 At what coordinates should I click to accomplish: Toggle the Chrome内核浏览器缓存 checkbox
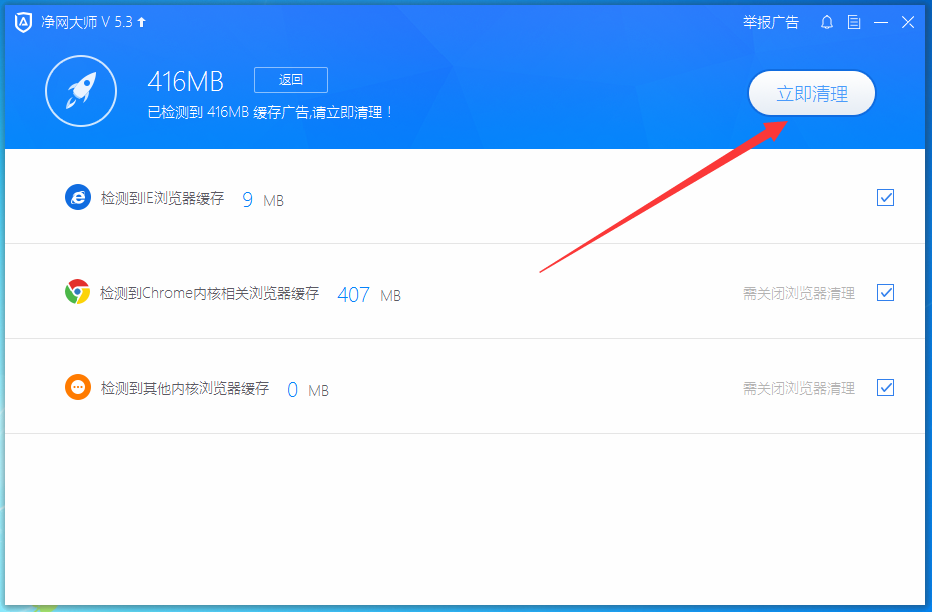(885, 292)
